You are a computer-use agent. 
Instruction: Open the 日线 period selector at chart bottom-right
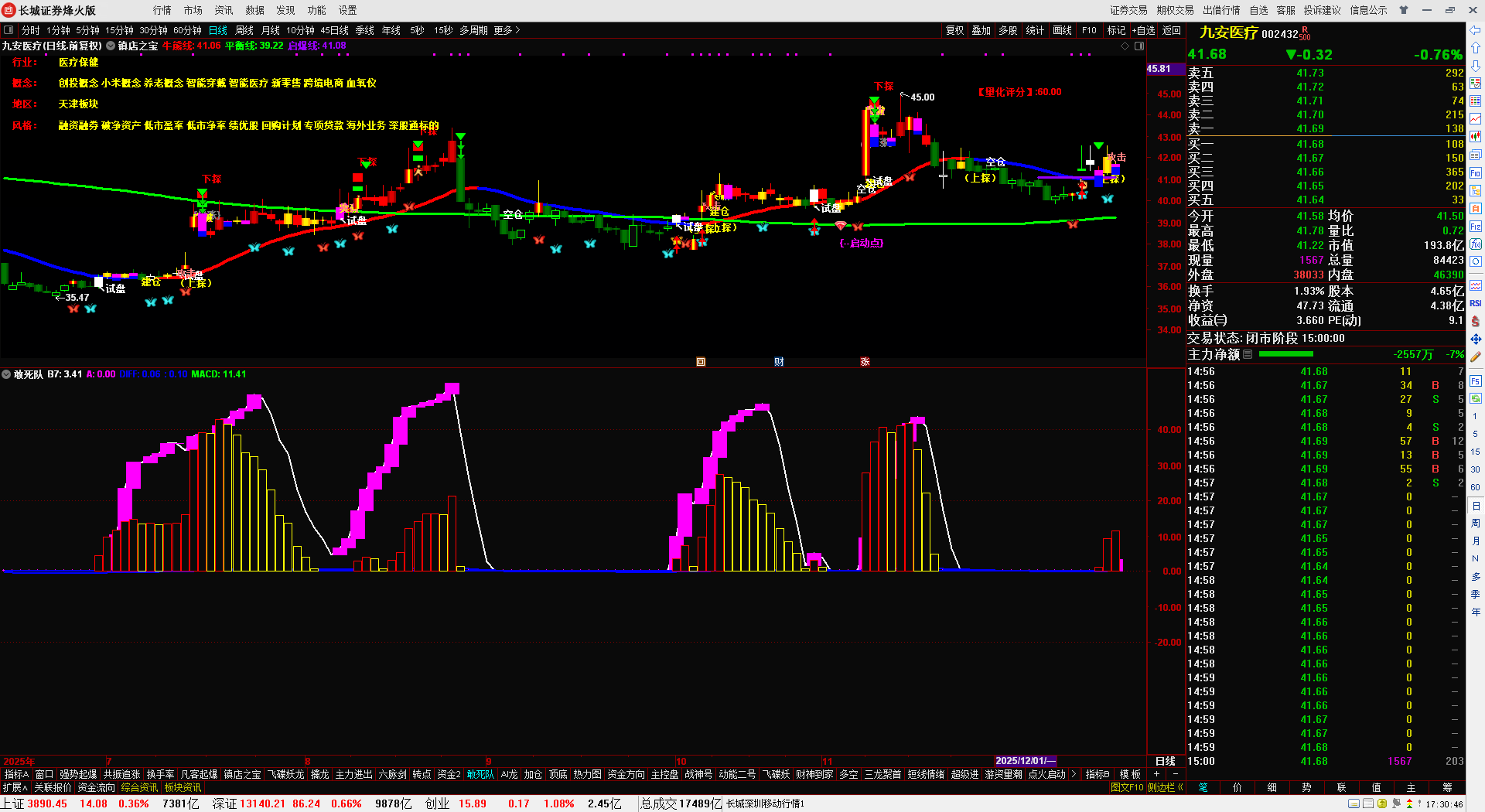pyautogui.click(x=1166, y=762)
